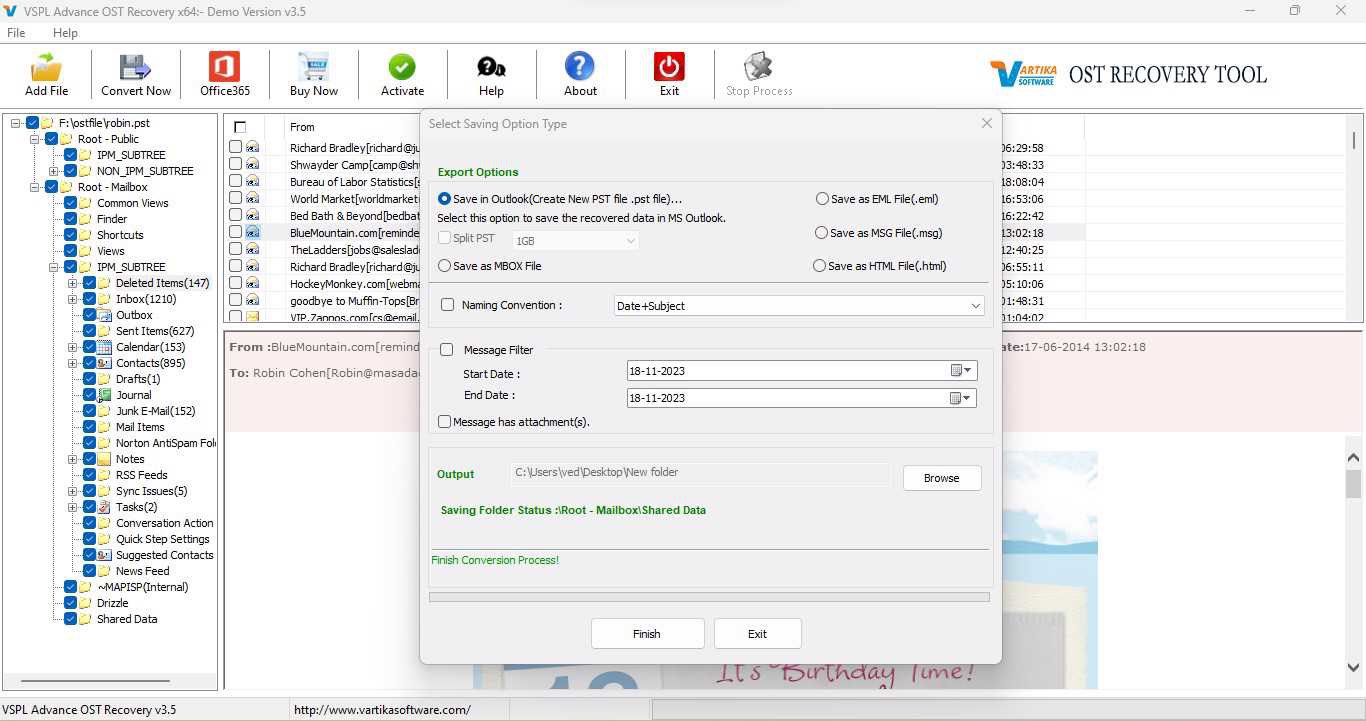
Task: Click the Buy Now cart icon
Action: point(313,67)
